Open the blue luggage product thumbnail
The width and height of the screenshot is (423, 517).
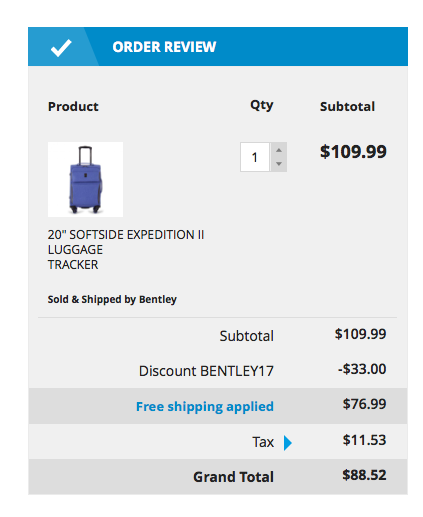click(x=85, y=179)
